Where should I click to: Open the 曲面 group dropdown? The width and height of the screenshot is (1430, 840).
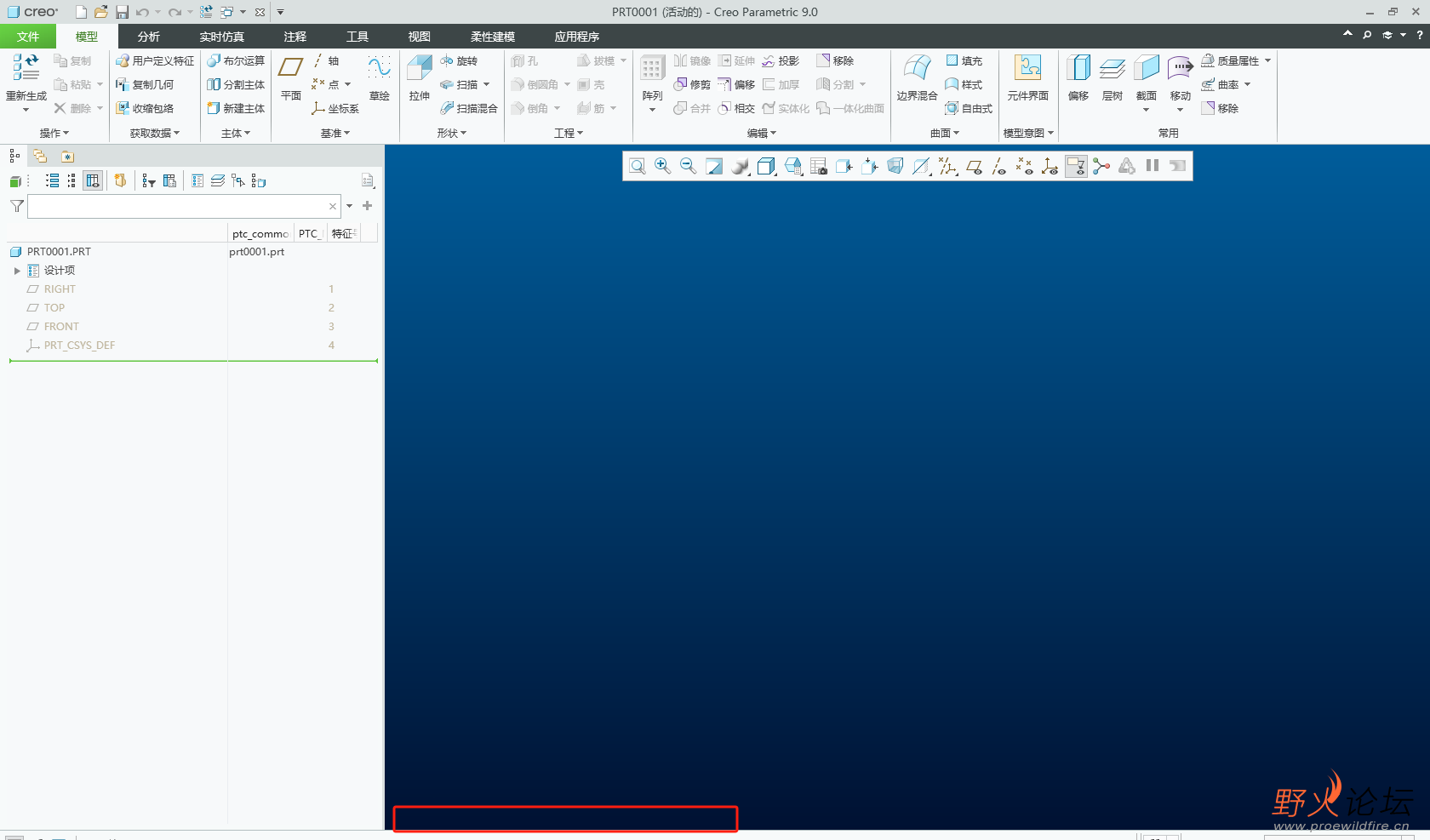945,134
